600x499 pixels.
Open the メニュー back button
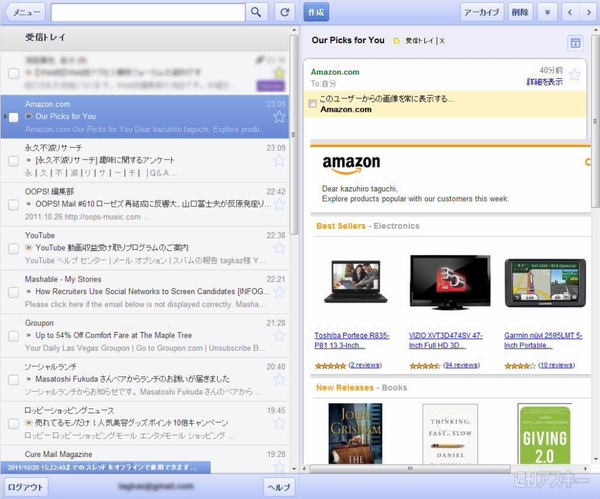point(25,12)
